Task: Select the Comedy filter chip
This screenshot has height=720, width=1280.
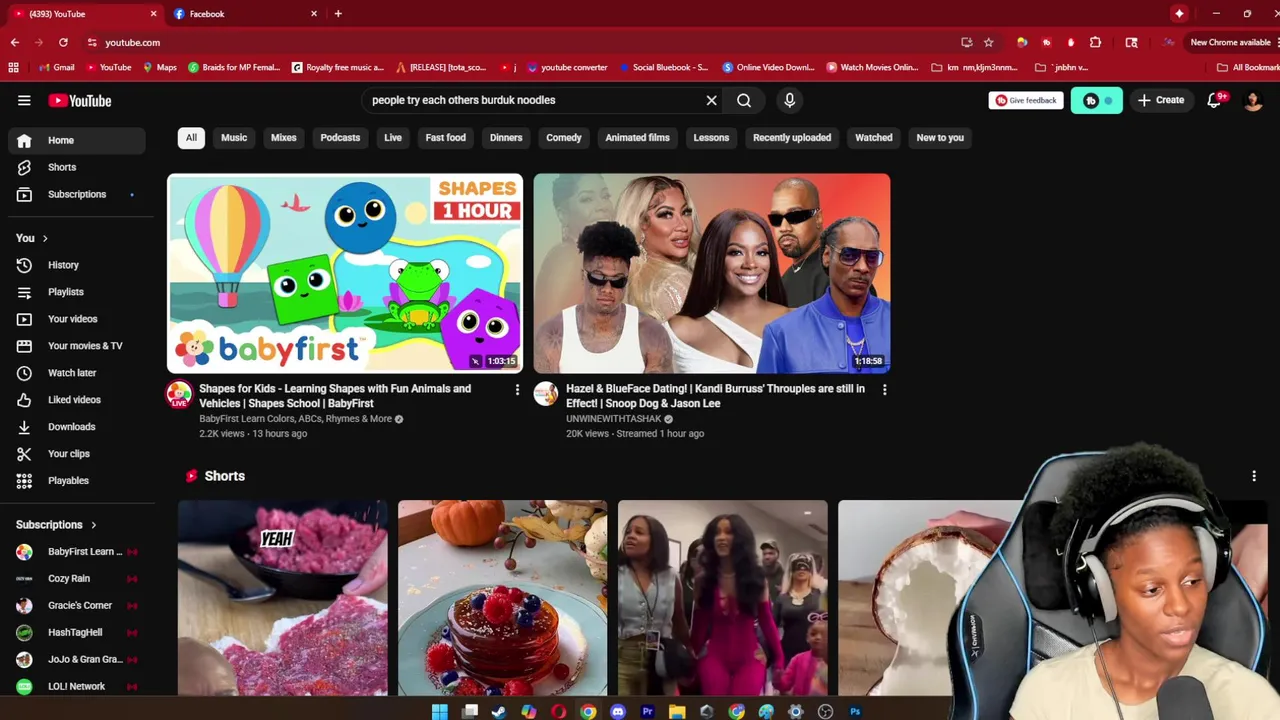Action: pos(564,138)
